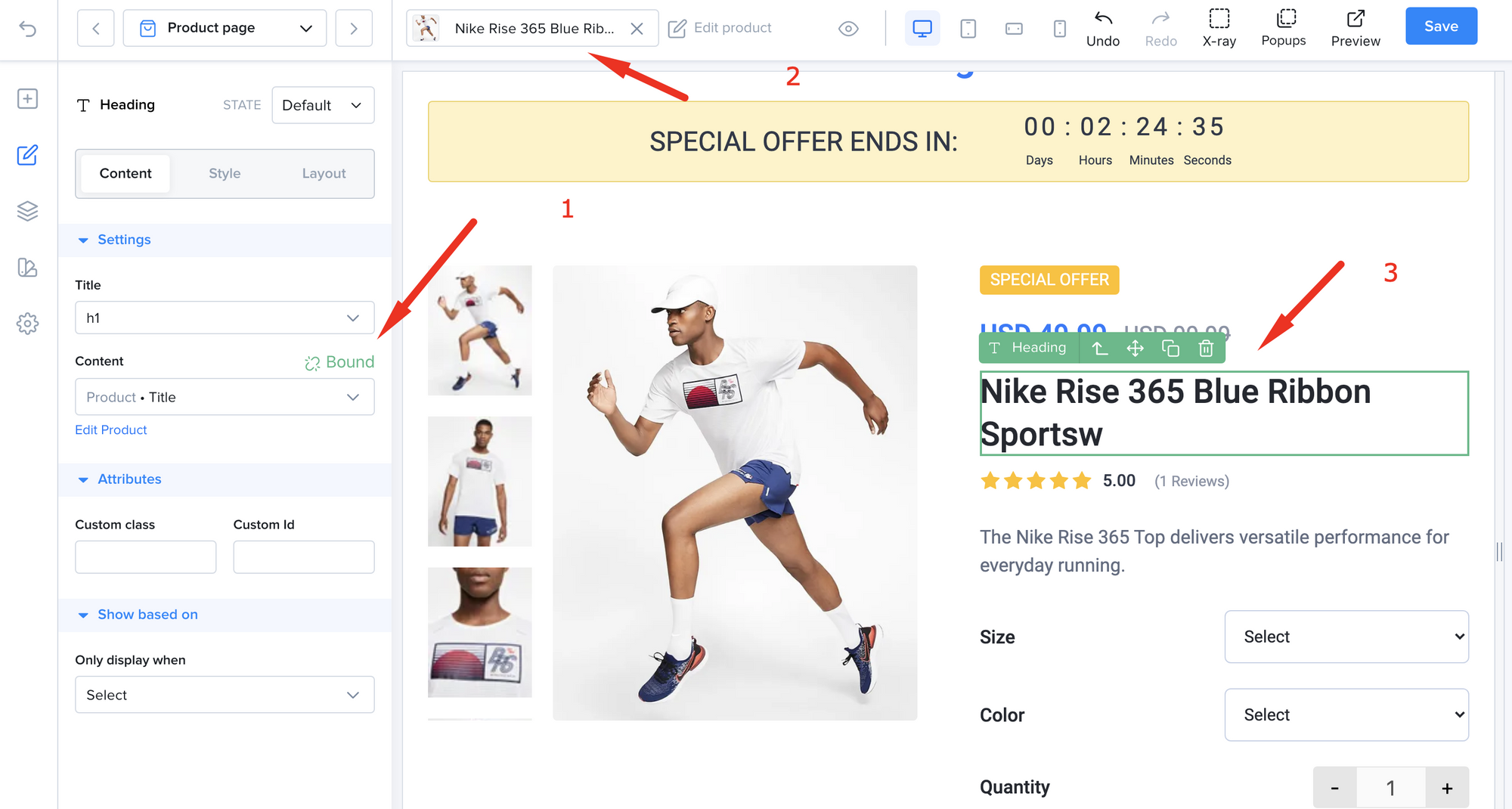Duplicate the Heading element

click(x=1170, y=348)
